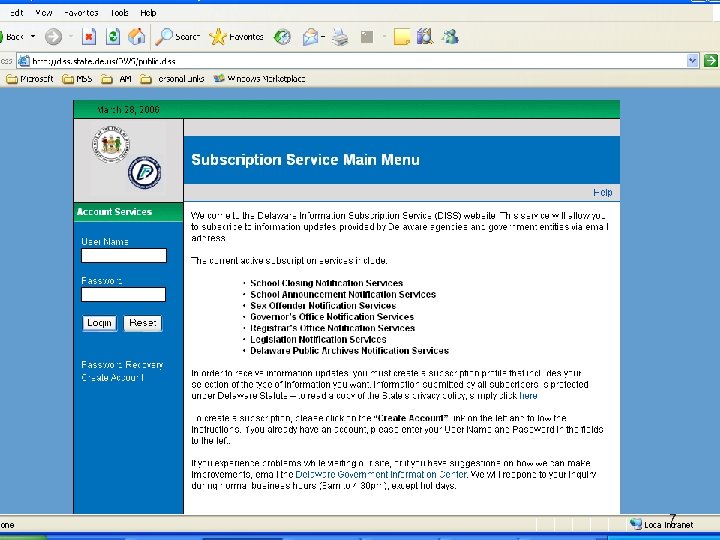This screenshot has width=720, height=540.
Task: Click 'School Closing Notification Services' text
Action: pos(326,283)
